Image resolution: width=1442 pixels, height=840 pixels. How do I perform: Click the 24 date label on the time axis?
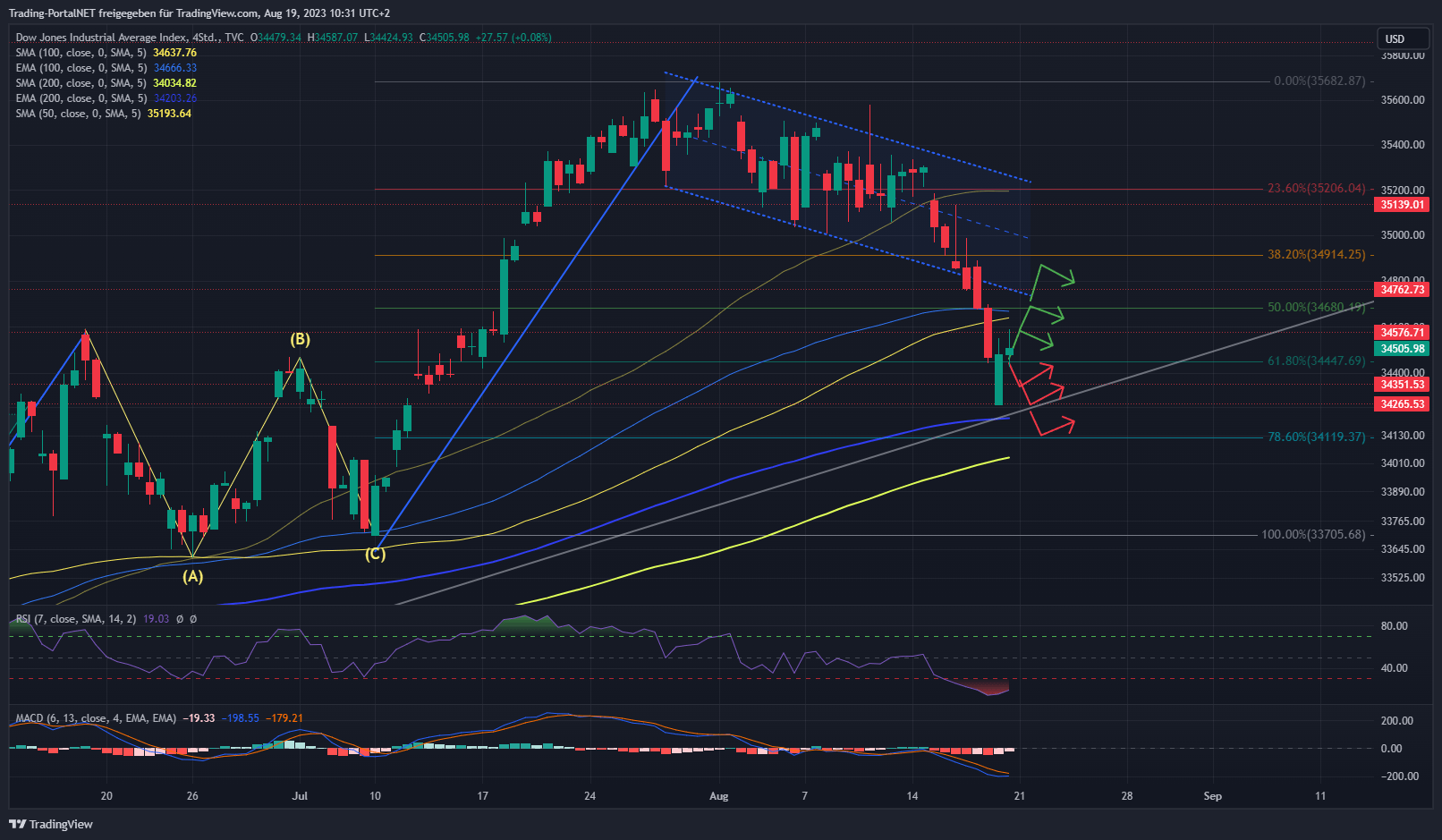pos(590,796)
